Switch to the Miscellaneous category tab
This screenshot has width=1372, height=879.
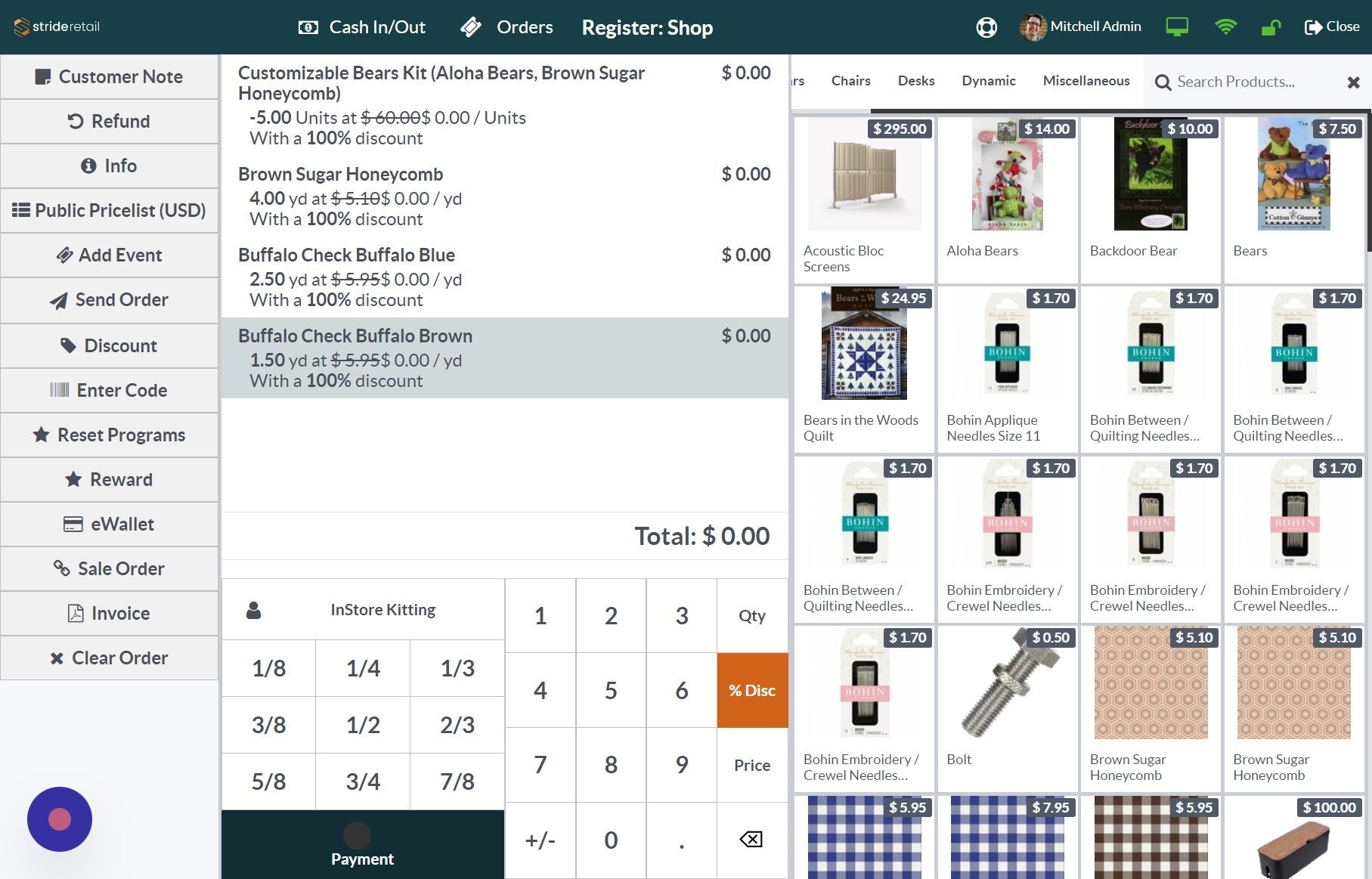[x=1086, y=81]
